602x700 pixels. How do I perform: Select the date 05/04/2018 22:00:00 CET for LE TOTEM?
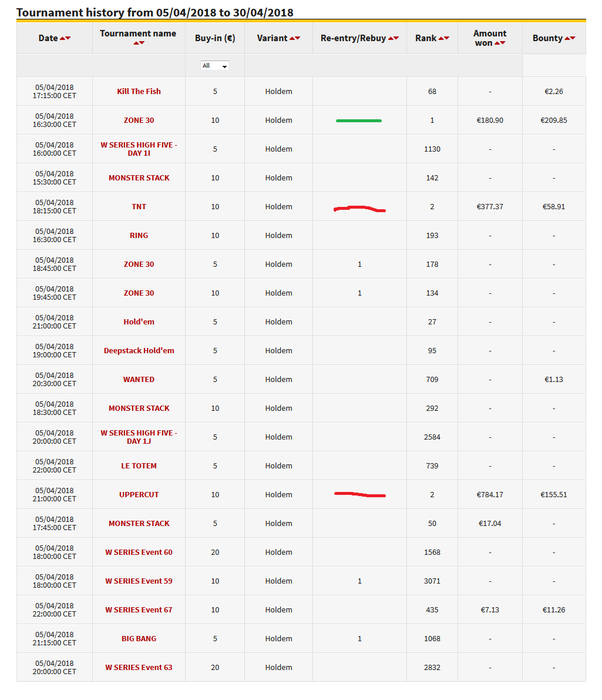pyautogui.click(x=54, y=466)
